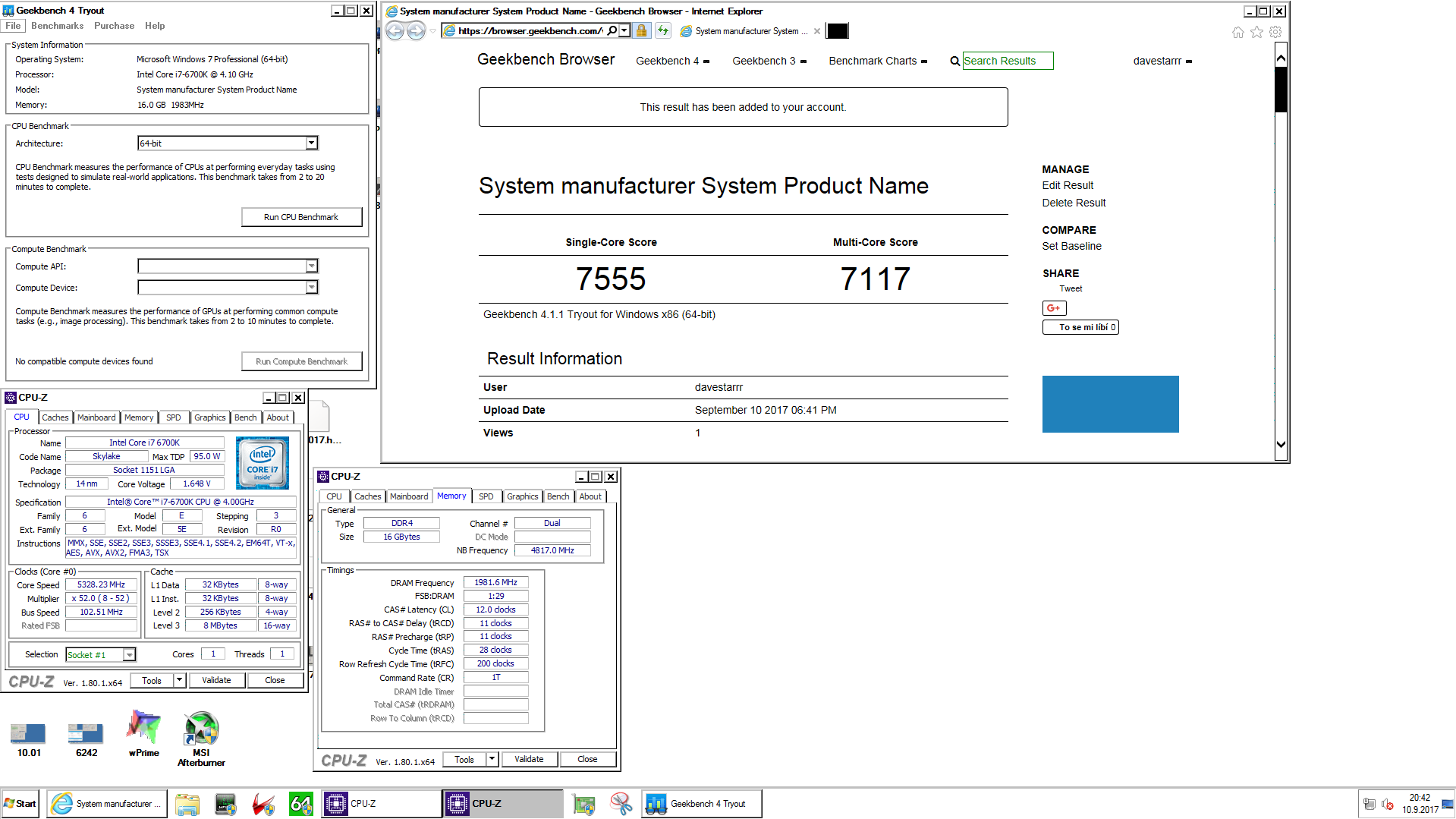Image resolution: width=1456 pixels, height=819 pixels.
Task: Open the favorites star icon
Action: coord(1256,32)
